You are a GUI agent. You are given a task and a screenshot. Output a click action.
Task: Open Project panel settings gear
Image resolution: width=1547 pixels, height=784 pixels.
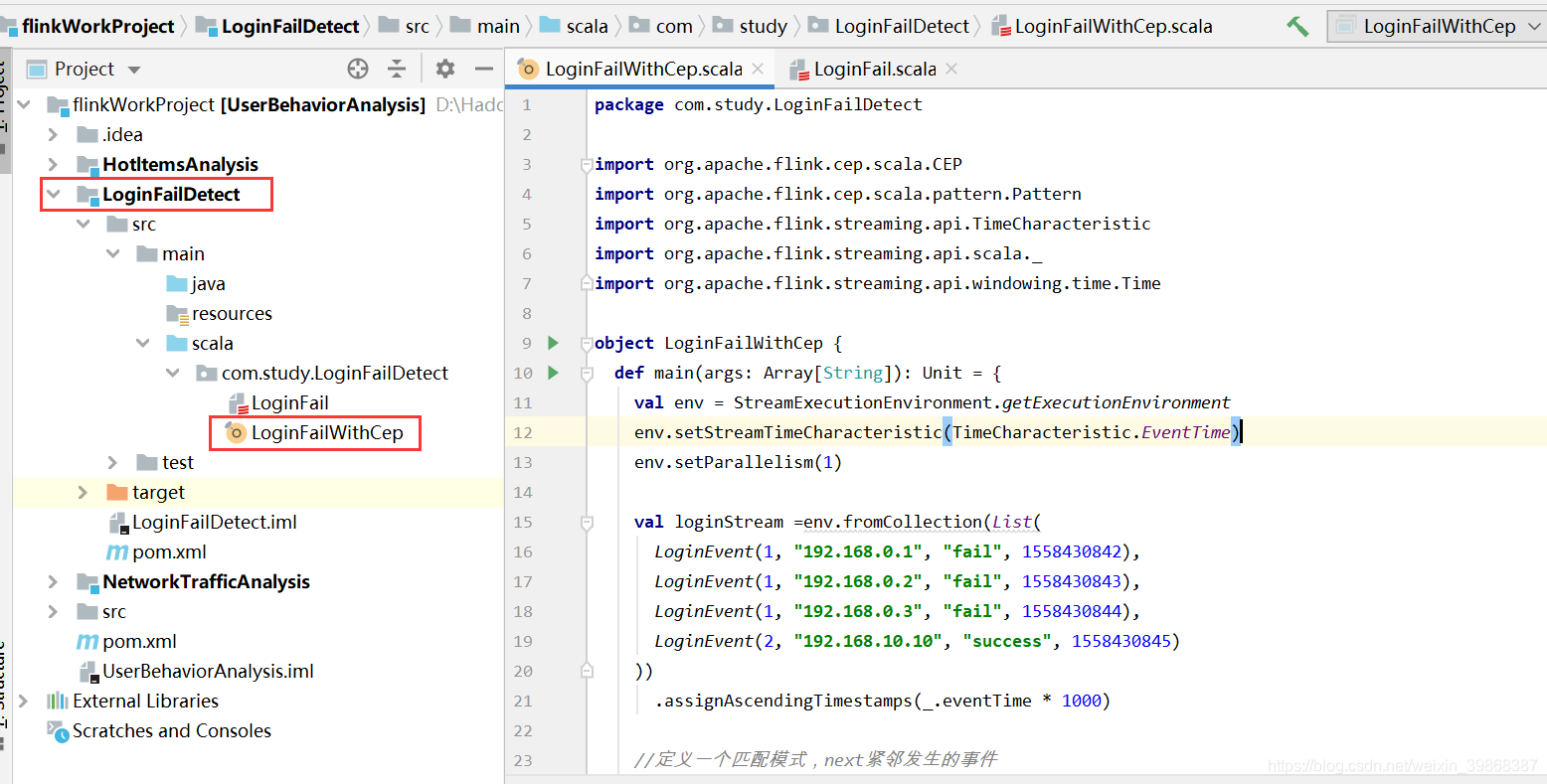[x=445, y=69]
